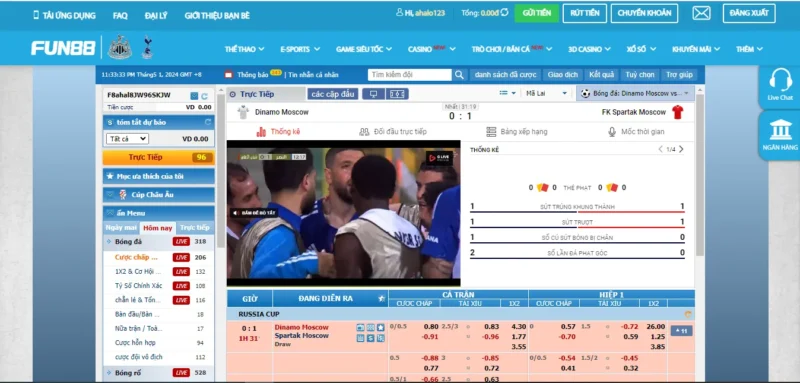Go to next statistics page arrow
Image resolution: width=800 pixels, height=383 pixels.
coord(681,149)
